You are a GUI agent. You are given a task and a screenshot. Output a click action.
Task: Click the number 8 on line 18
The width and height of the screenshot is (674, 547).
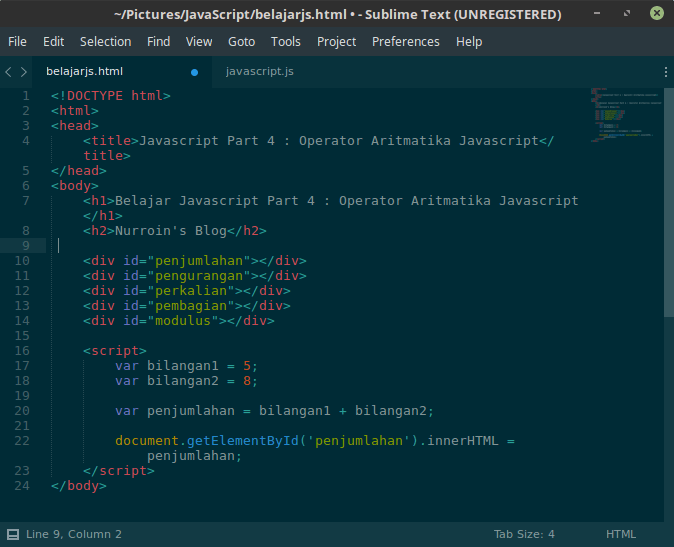point(247,381)
